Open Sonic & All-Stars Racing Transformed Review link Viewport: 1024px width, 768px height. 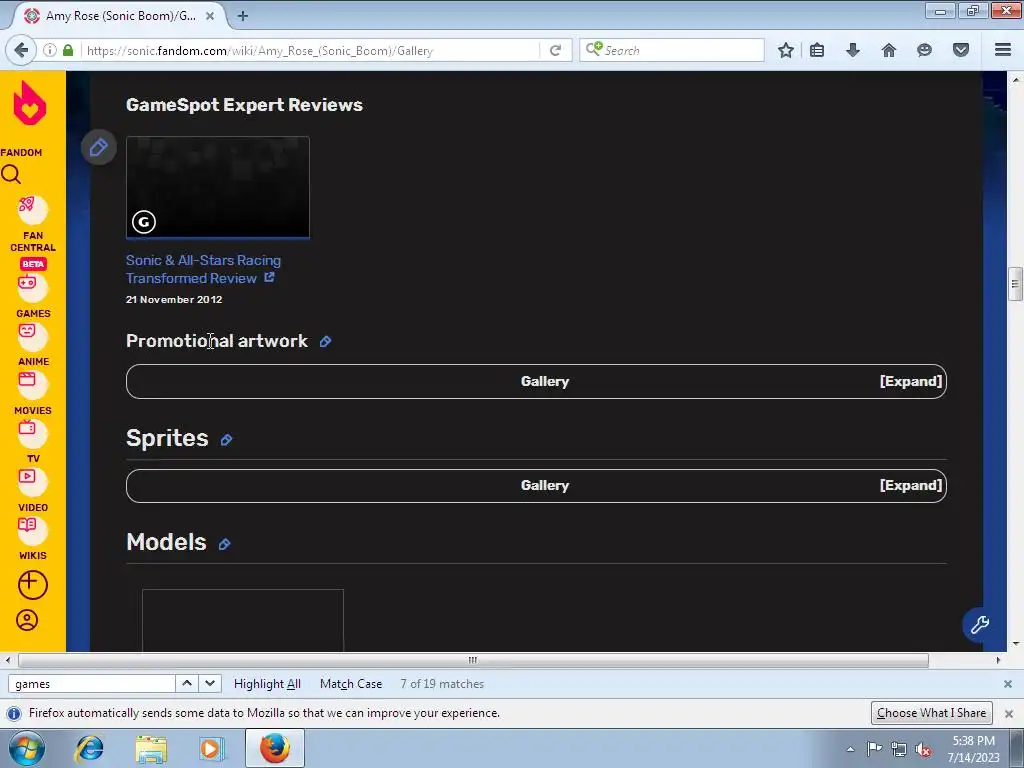click(x=203, y=269)
